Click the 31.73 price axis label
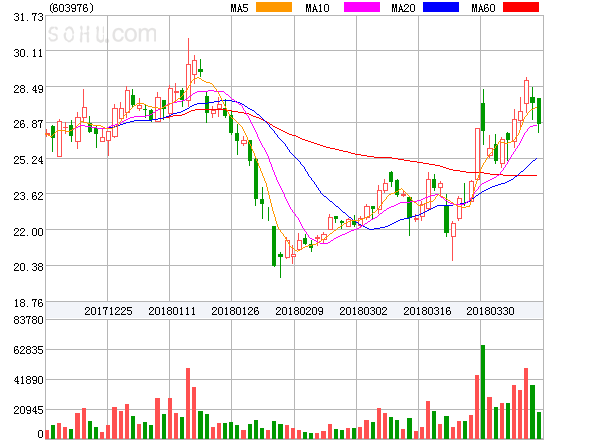 coord(28,17)
